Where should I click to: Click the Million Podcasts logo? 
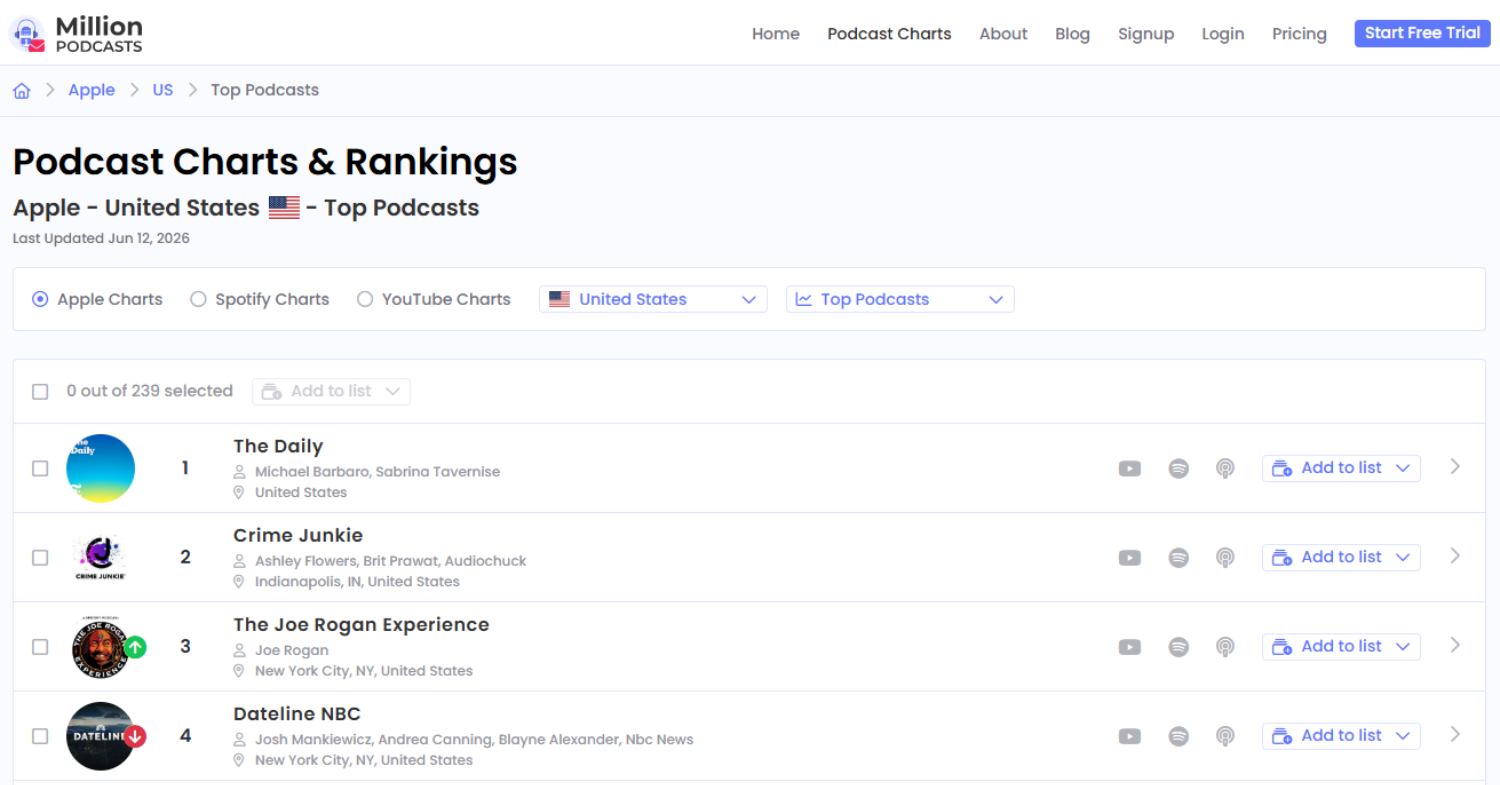tap(76, 33)
